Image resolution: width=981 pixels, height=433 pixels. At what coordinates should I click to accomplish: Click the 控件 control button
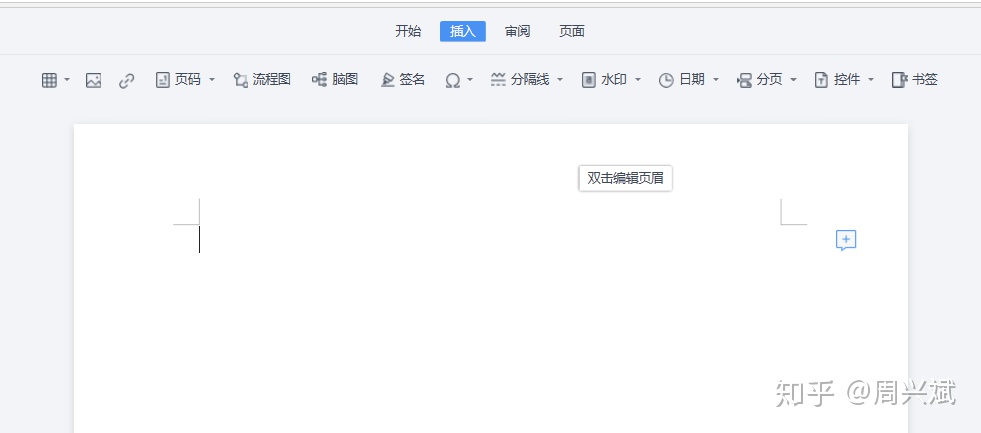pyautogui.click(x=837, y=79)
